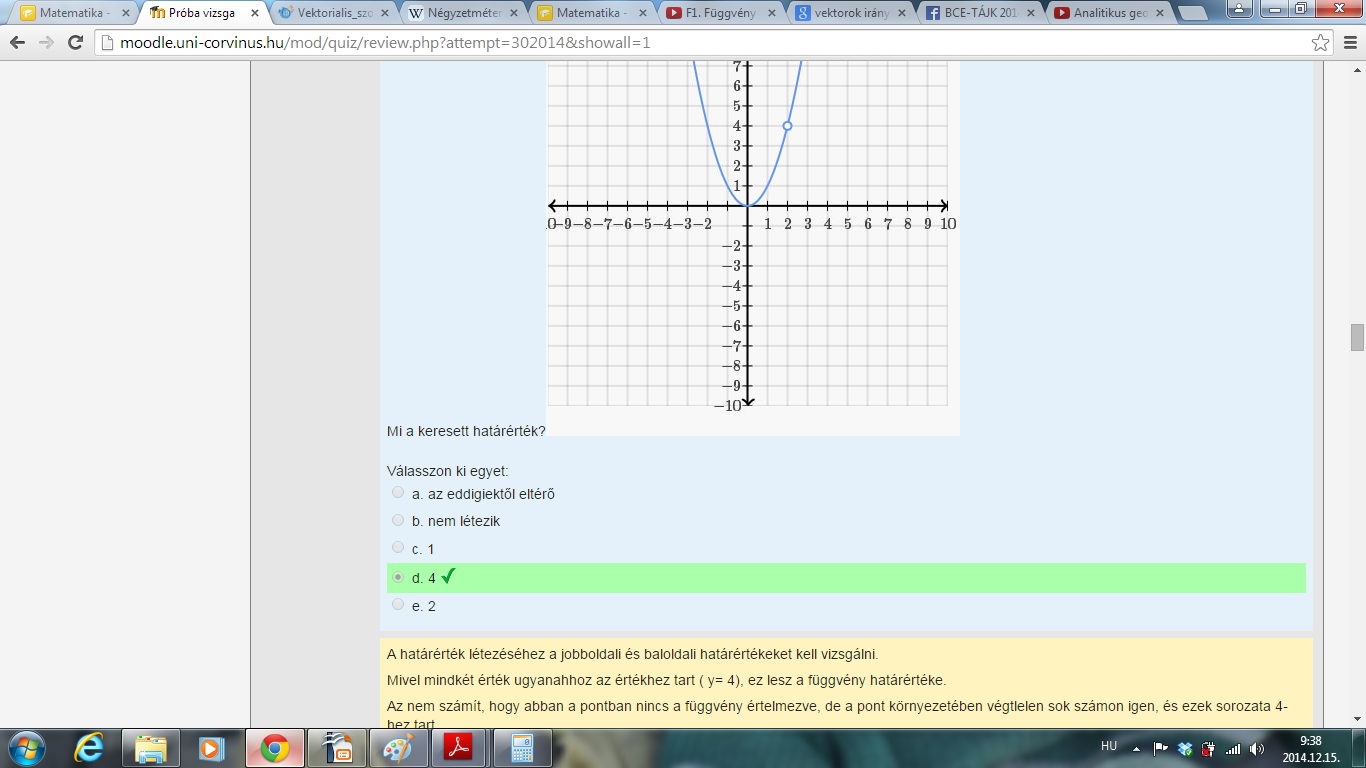Image resolution: width=1366 pixels, height=768 pixels.
Task: Open the Chrome hamburger menu
Action: pos(1349,43)
